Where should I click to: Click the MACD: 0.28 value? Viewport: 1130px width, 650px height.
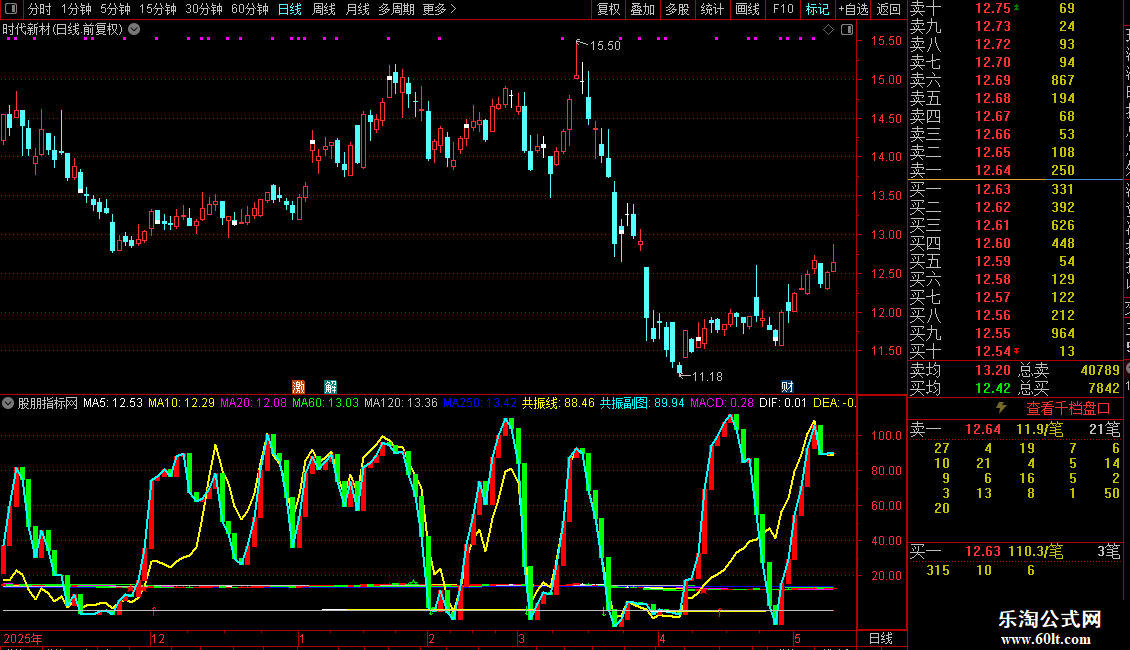722,403
